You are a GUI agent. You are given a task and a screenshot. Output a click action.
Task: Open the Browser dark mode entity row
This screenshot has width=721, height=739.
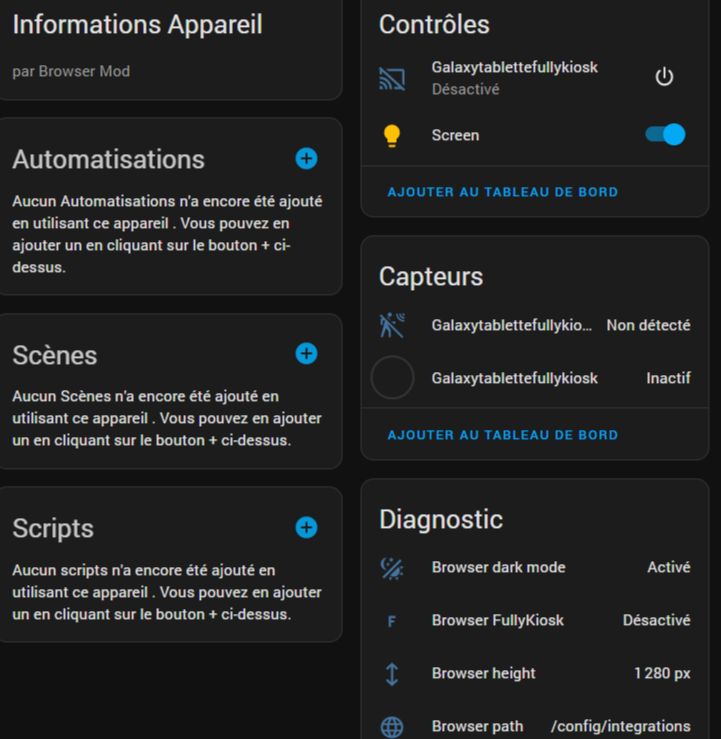click(535, 567)
